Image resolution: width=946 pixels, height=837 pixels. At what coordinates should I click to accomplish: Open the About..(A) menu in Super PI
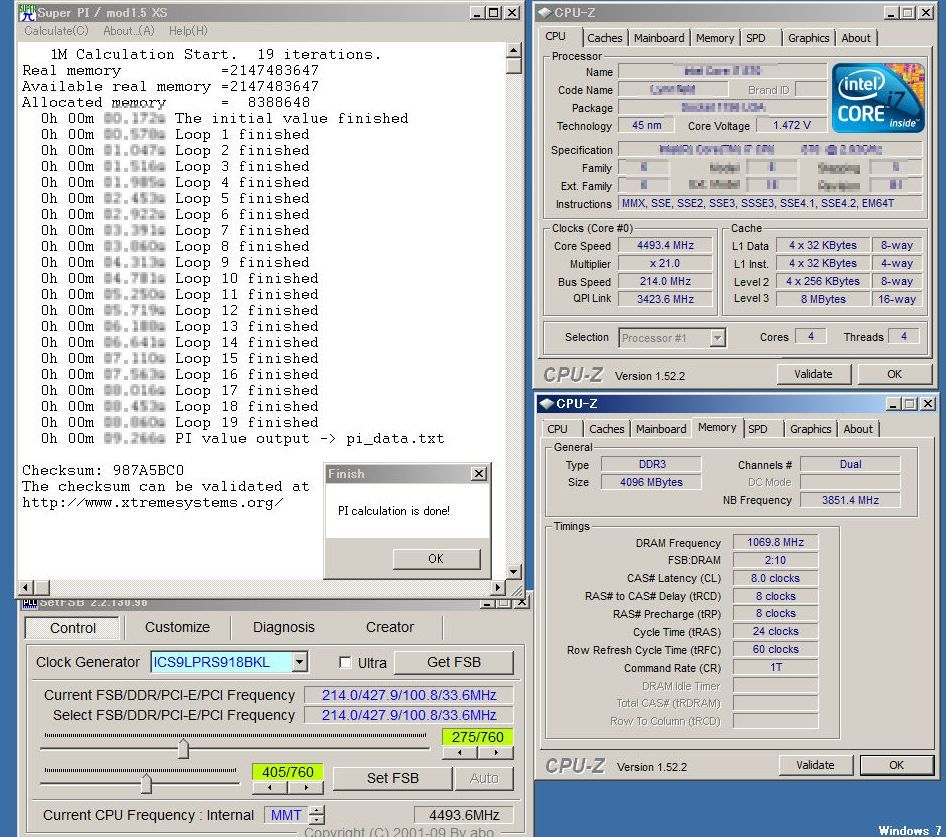pos(129,31)
